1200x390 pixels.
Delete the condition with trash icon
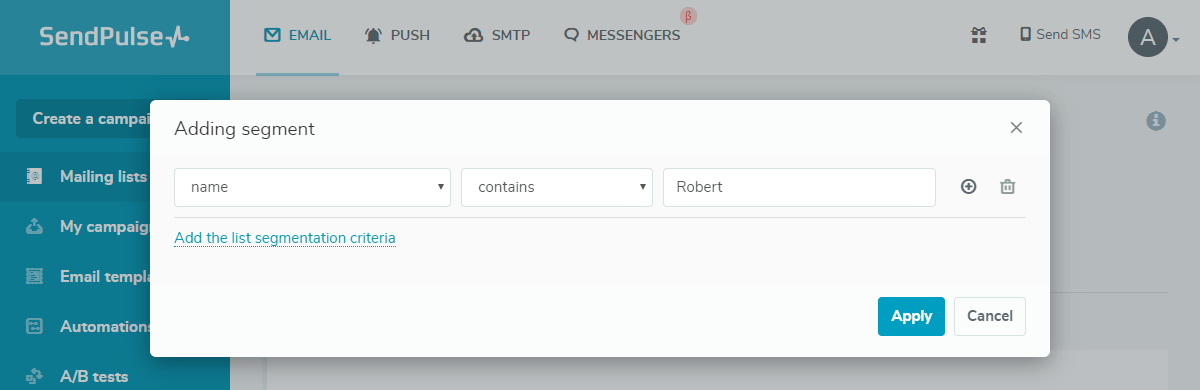1008,187
